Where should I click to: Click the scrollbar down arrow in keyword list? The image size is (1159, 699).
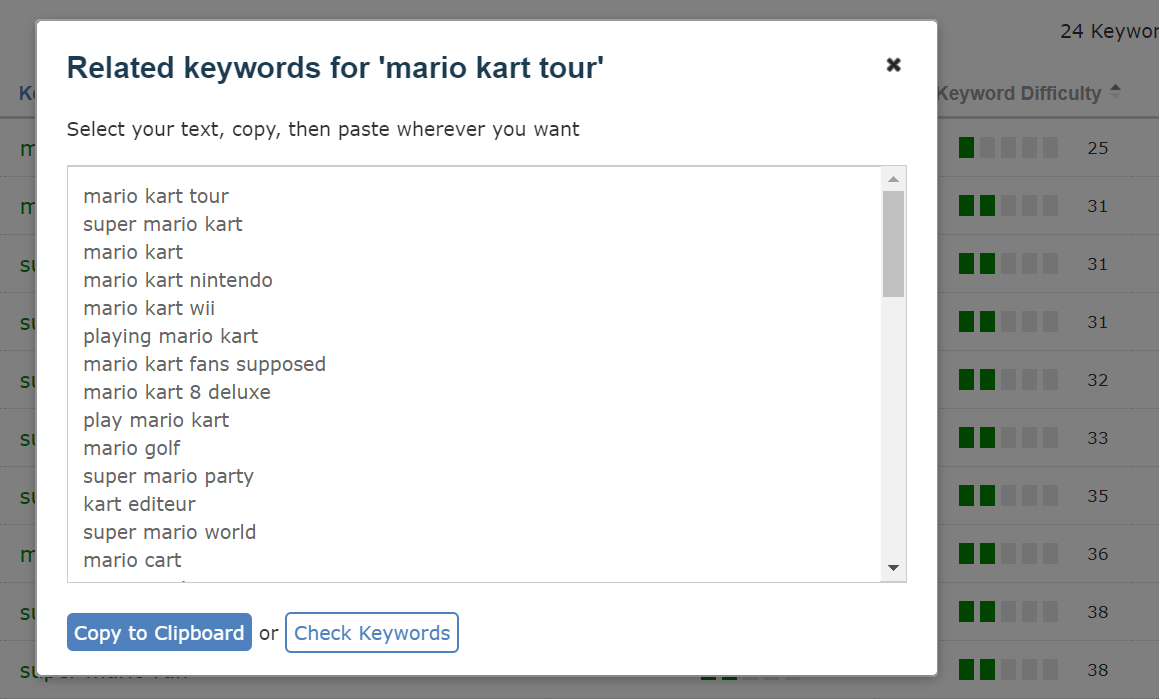click(894, 567)
